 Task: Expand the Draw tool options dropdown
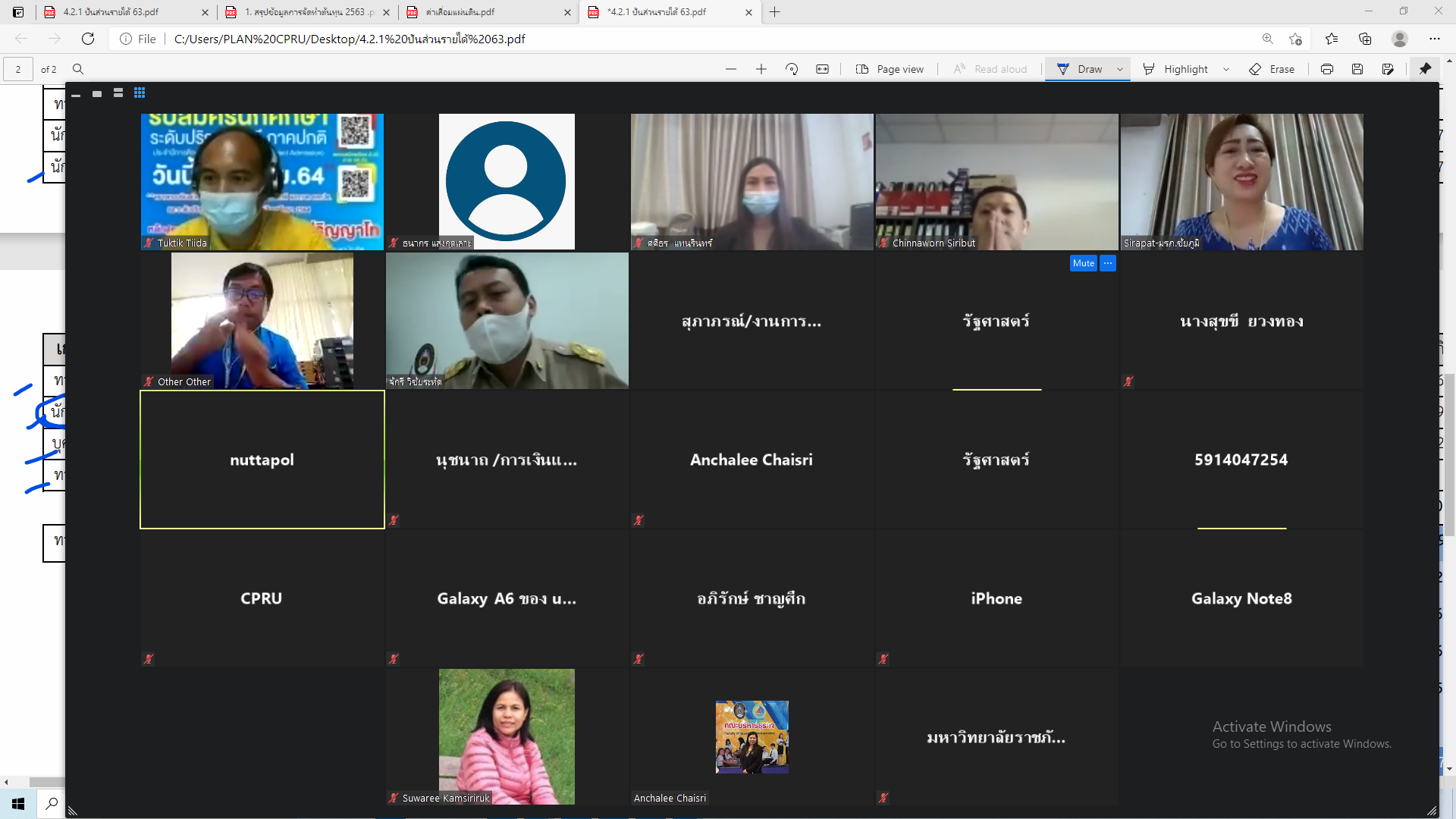tap(1120, 69)
